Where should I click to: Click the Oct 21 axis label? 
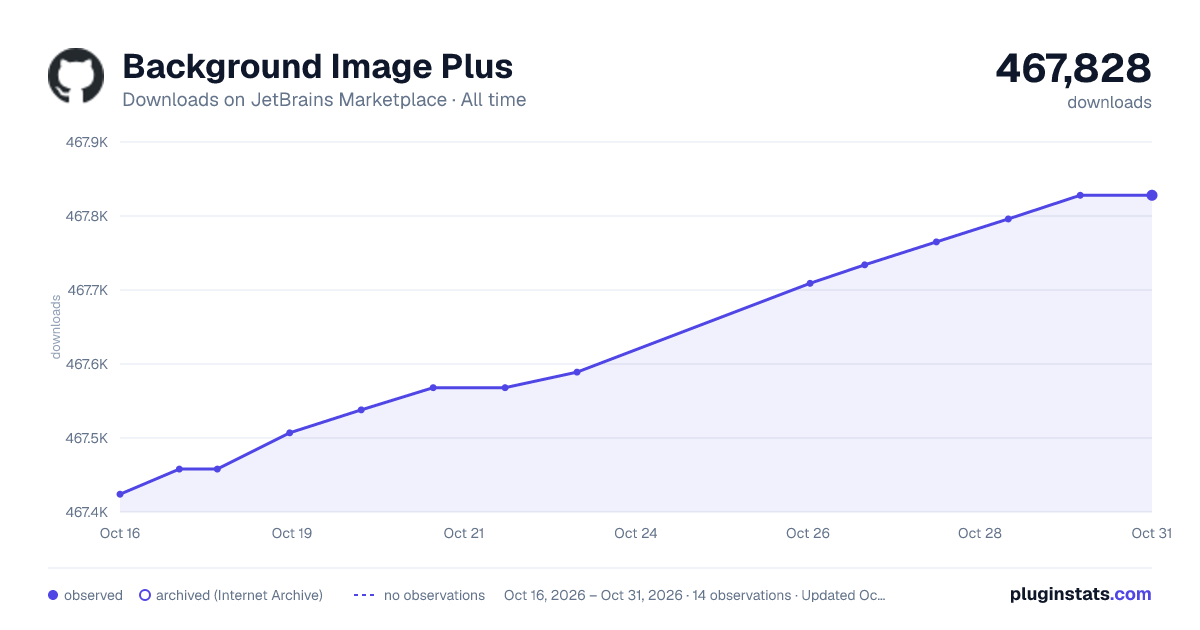point(464,533)
